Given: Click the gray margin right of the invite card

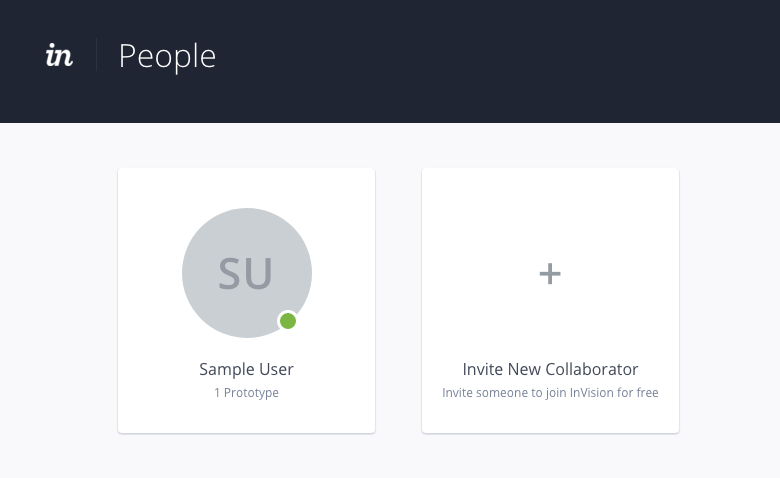Looking at the screenshot, I should [730, 300].
